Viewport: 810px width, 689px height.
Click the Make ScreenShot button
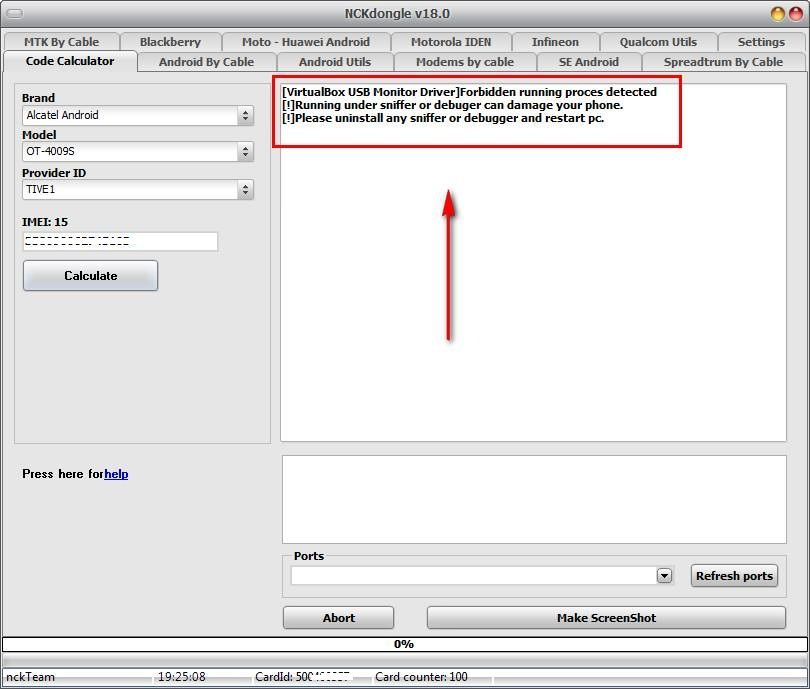click(x=606, y=618)
